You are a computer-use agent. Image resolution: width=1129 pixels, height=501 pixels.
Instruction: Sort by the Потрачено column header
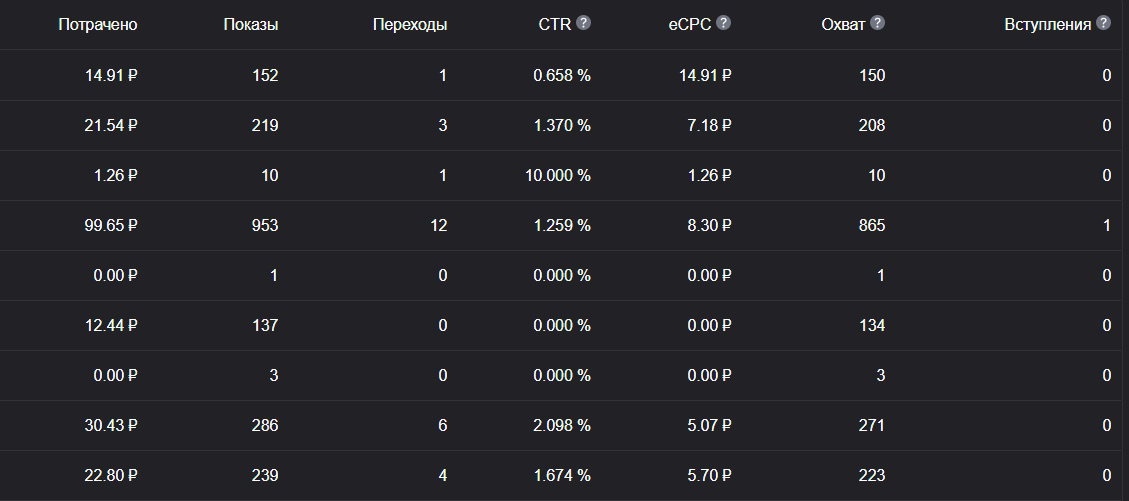(98, 24)
